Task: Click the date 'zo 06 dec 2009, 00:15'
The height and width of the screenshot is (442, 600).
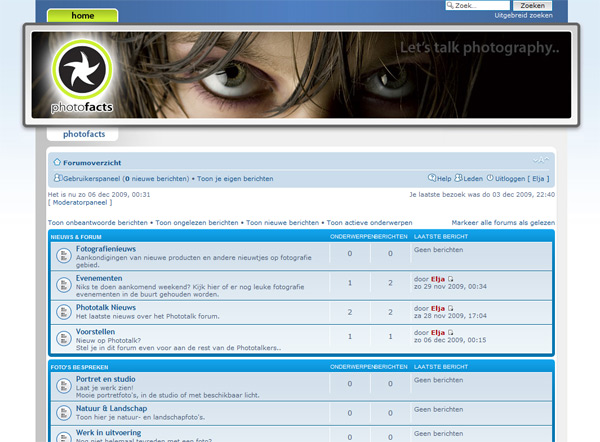Action: tap(450, 340)
